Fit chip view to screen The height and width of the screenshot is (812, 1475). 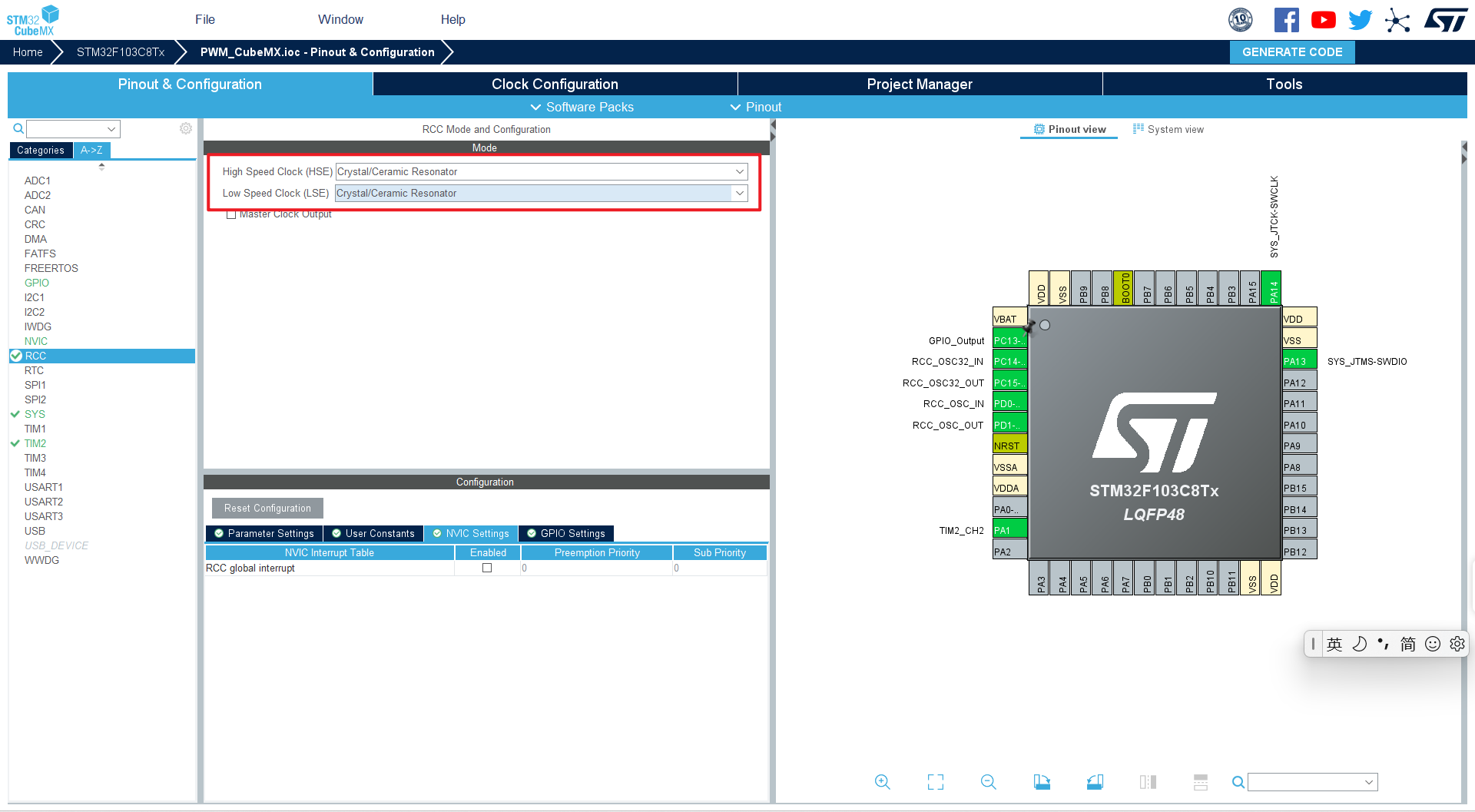935,782
